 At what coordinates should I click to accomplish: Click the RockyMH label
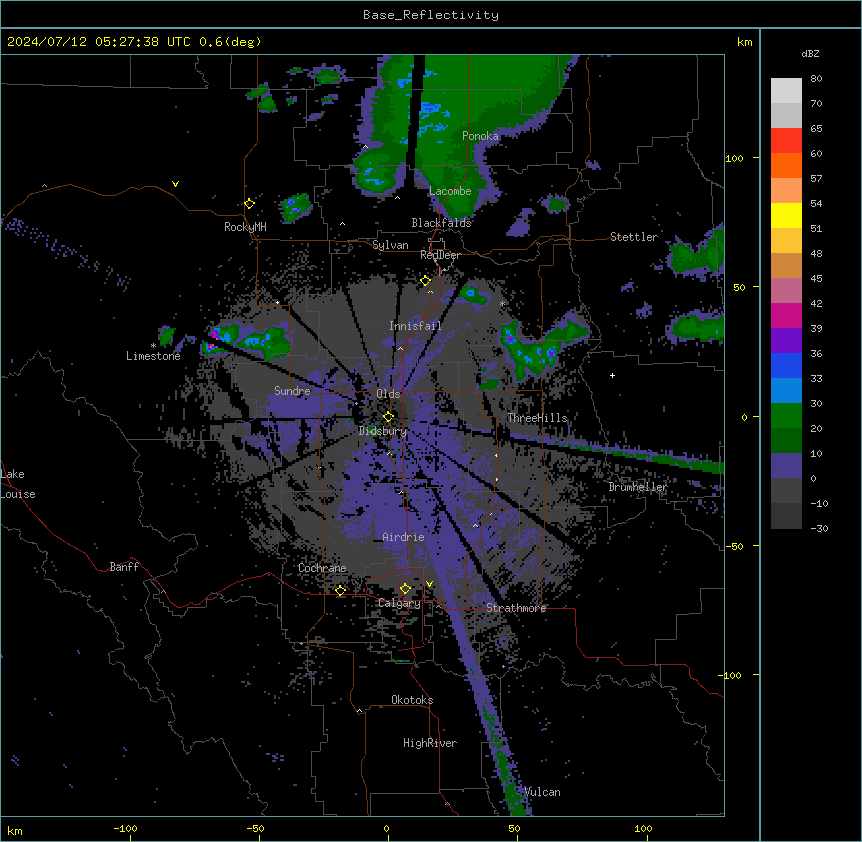click(245, 227)
